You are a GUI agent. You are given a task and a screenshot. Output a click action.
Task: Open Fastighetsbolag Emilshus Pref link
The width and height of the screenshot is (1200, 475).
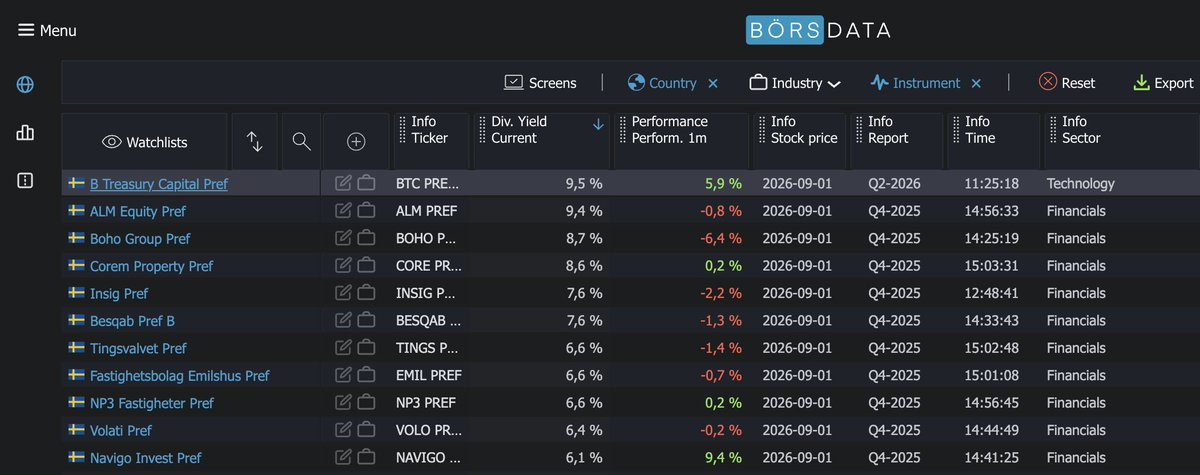click(179, 376)
